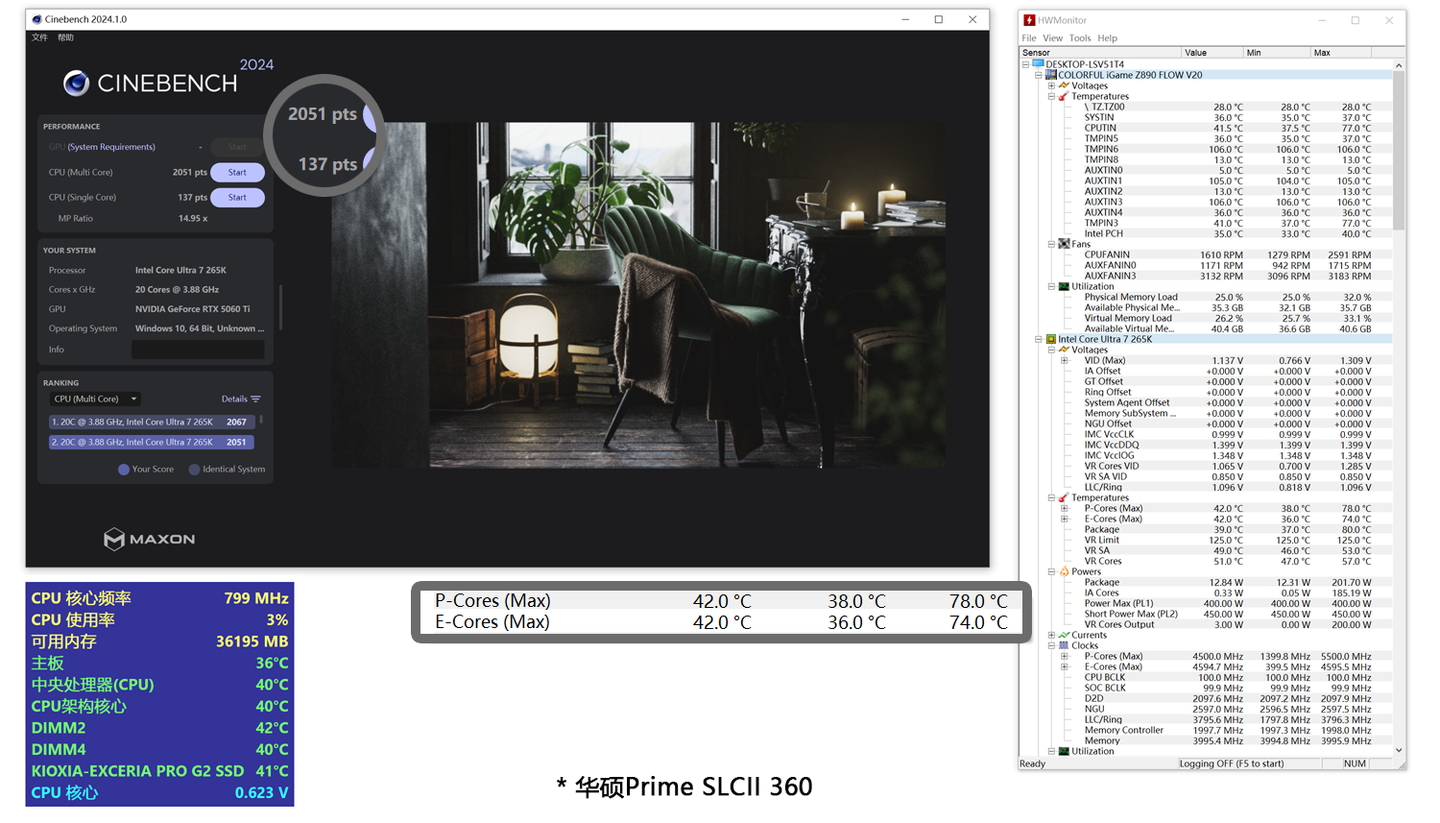Click the Fans node icon in sensor tree
The height and width of the screenshot is (823, 1440).
pyautogui.click(x=1064, y=244)
